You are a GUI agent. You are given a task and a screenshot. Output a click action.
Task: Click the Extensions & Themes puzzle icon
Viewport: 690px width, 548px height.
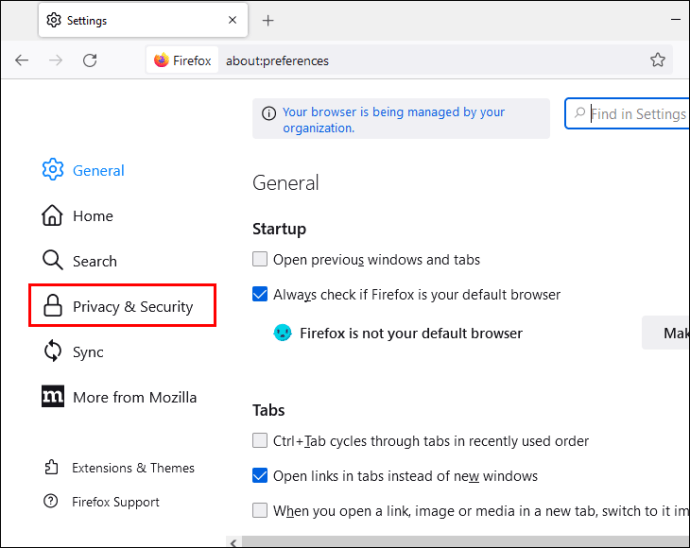[51, 467]
